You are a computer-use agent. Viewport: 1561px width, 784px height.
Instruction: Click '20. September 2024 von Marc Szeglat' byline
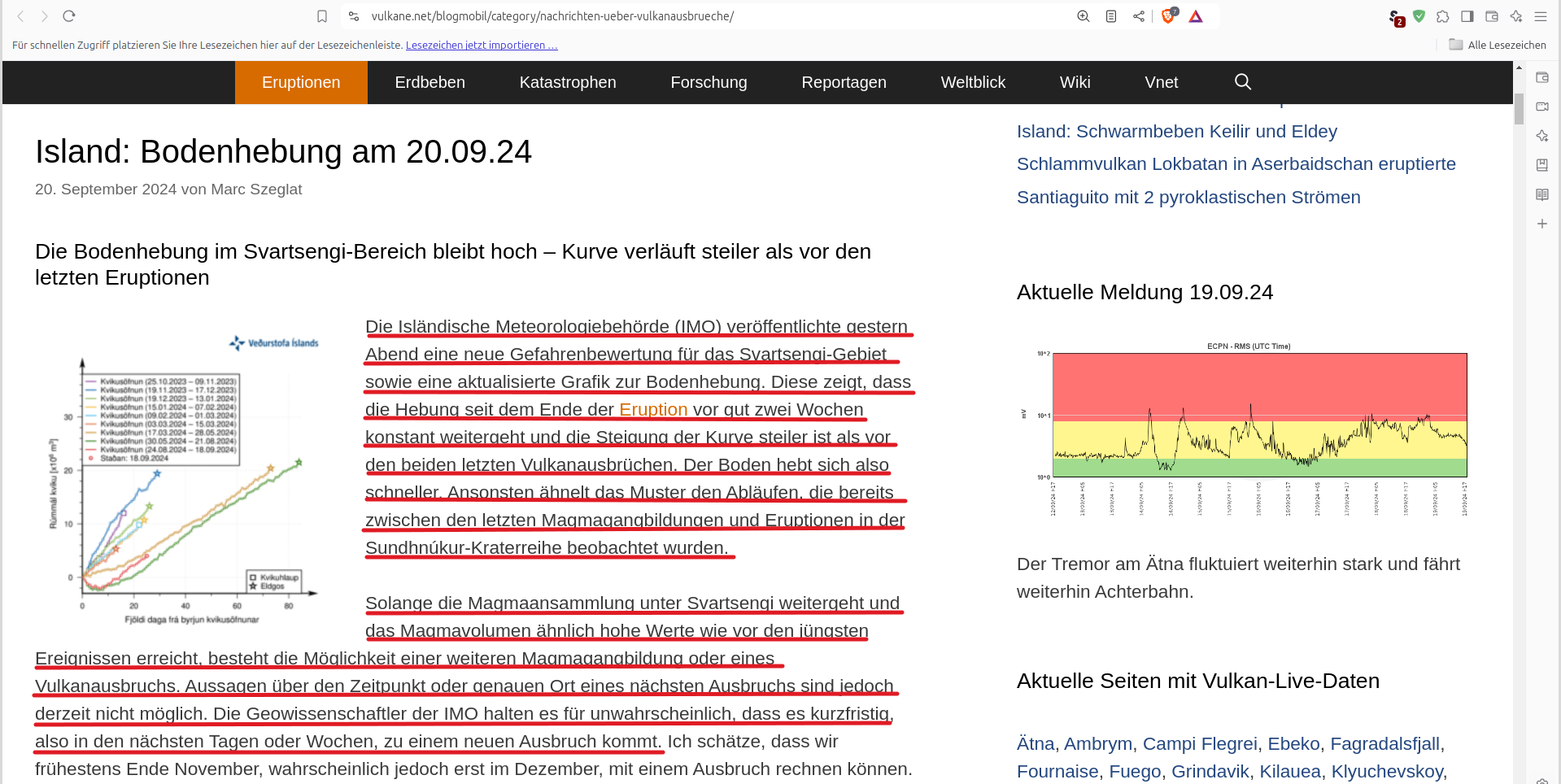(x=168, y=189)
